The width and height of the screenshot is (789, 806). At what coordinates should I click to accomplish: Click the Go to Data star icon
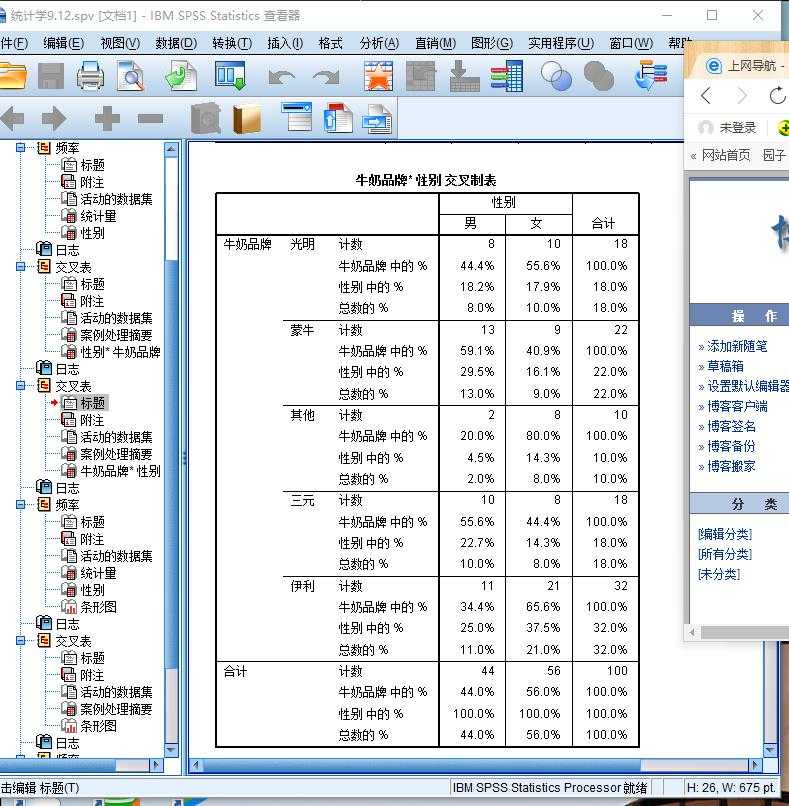point(378,76)
